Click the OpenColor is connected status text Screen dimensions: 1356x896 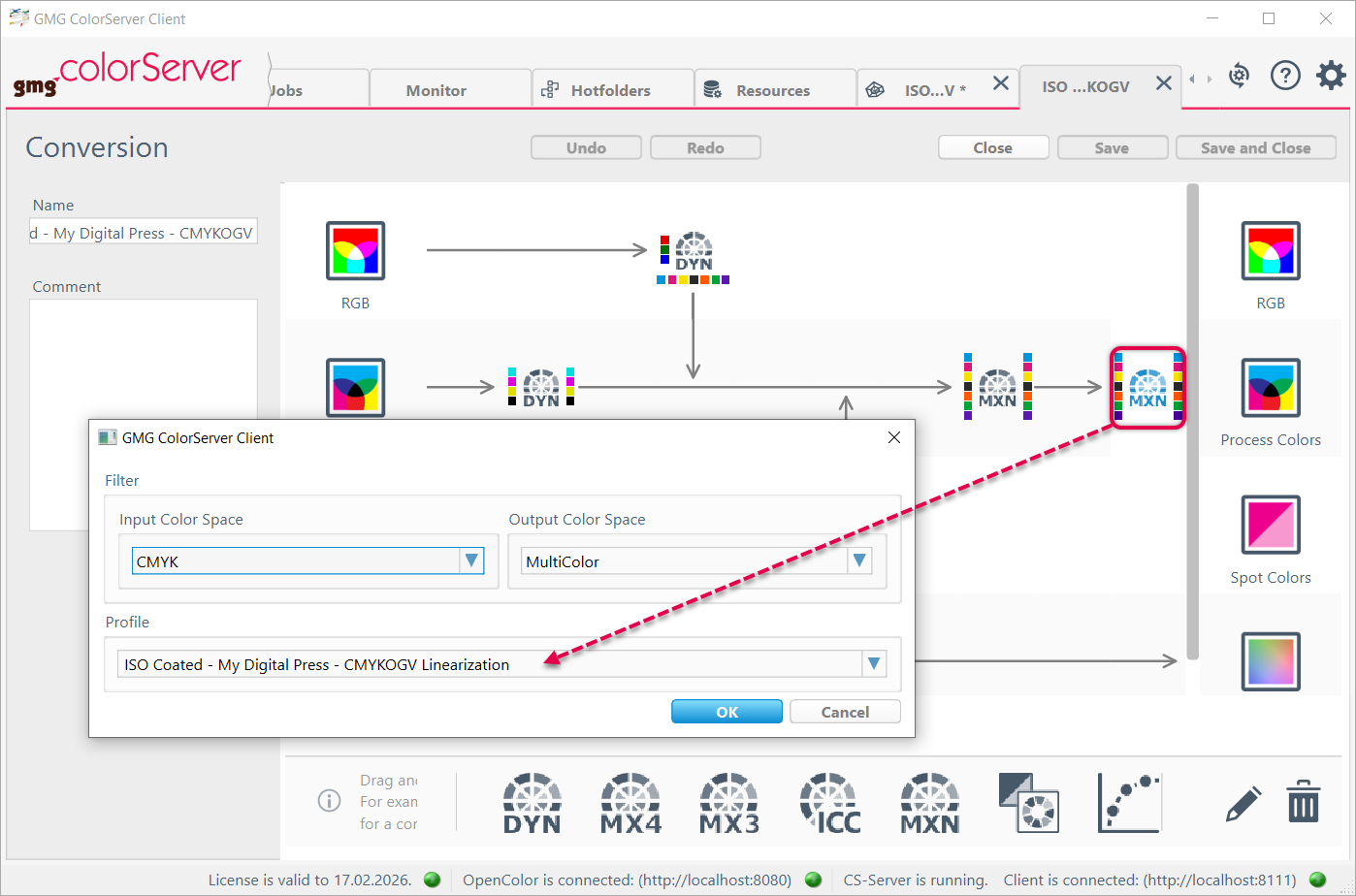pos(627,880)
